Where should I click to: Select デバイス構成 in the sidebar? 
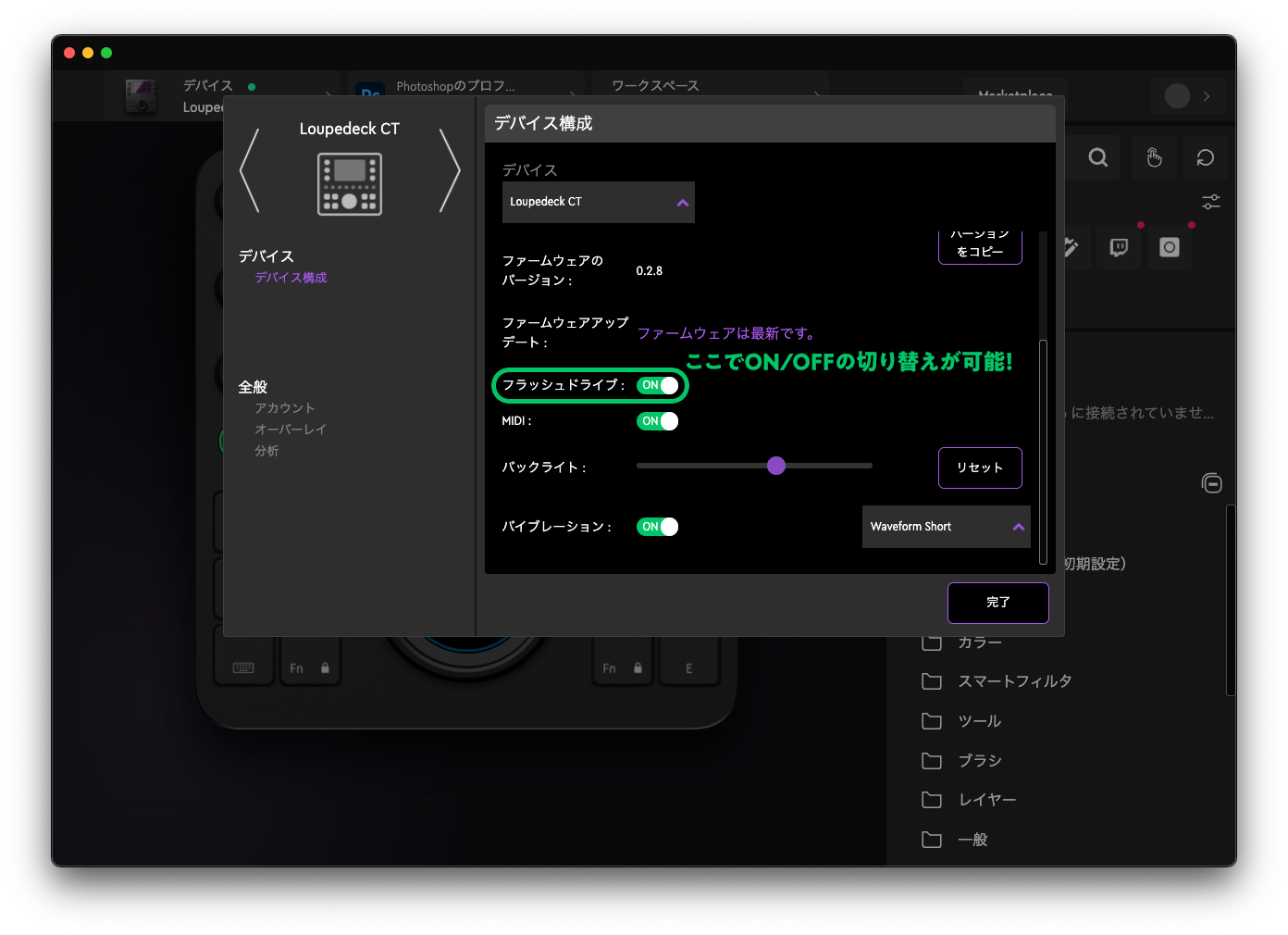tap(291, 278)
